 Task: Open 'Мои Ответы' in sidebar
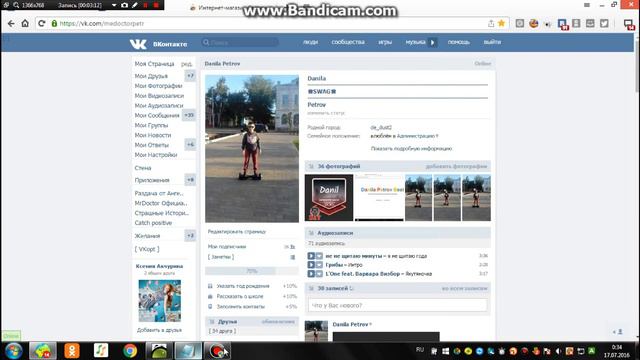point(151,144)
